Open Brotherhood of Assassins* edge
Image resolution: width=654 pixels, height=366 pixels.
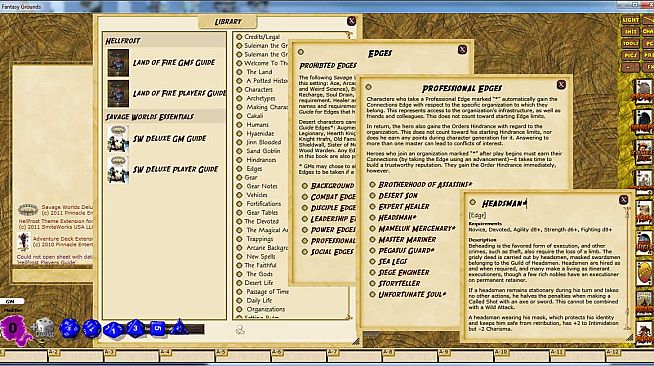coord(425,184)
